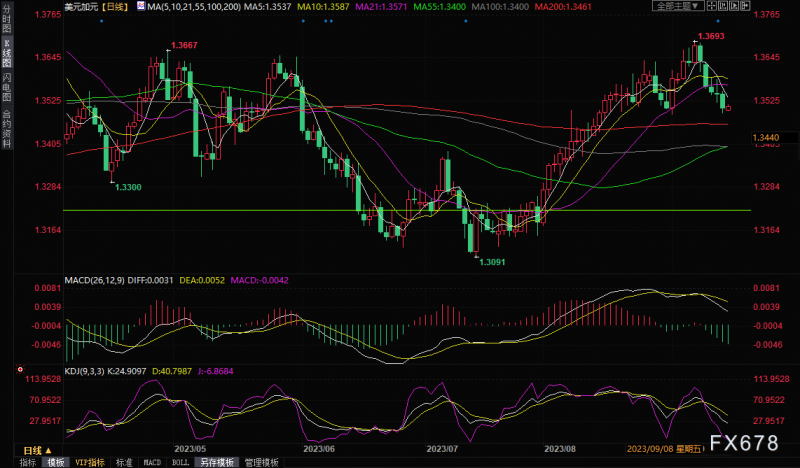The image size is (800, 468).
Task: Click the playback (replay) icon in top toolbar
Action: pyautogui.click(x=734, y=6)
